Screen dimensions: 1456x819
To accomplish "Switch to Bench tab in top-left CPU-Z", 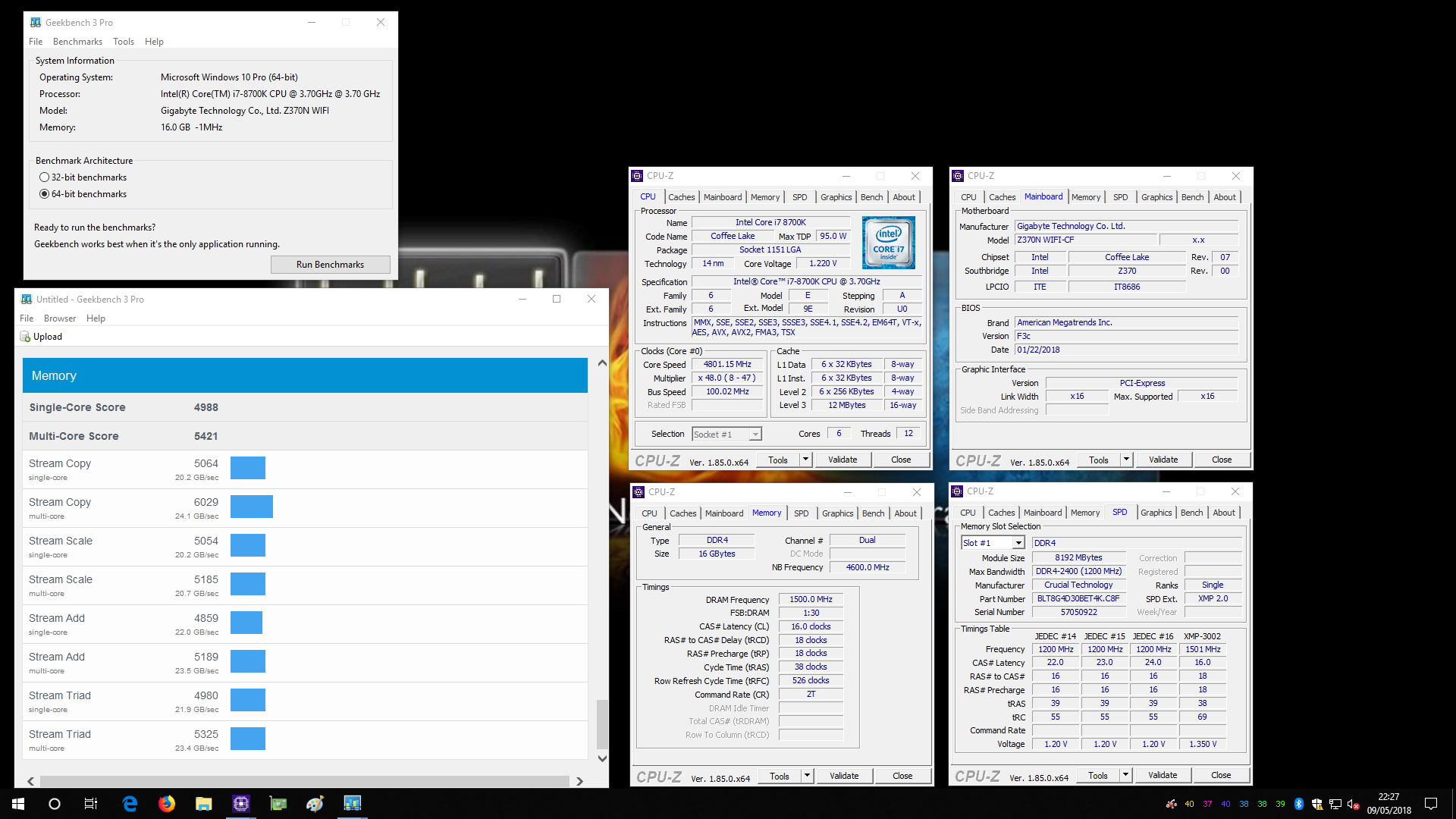I will pos(871,197).
